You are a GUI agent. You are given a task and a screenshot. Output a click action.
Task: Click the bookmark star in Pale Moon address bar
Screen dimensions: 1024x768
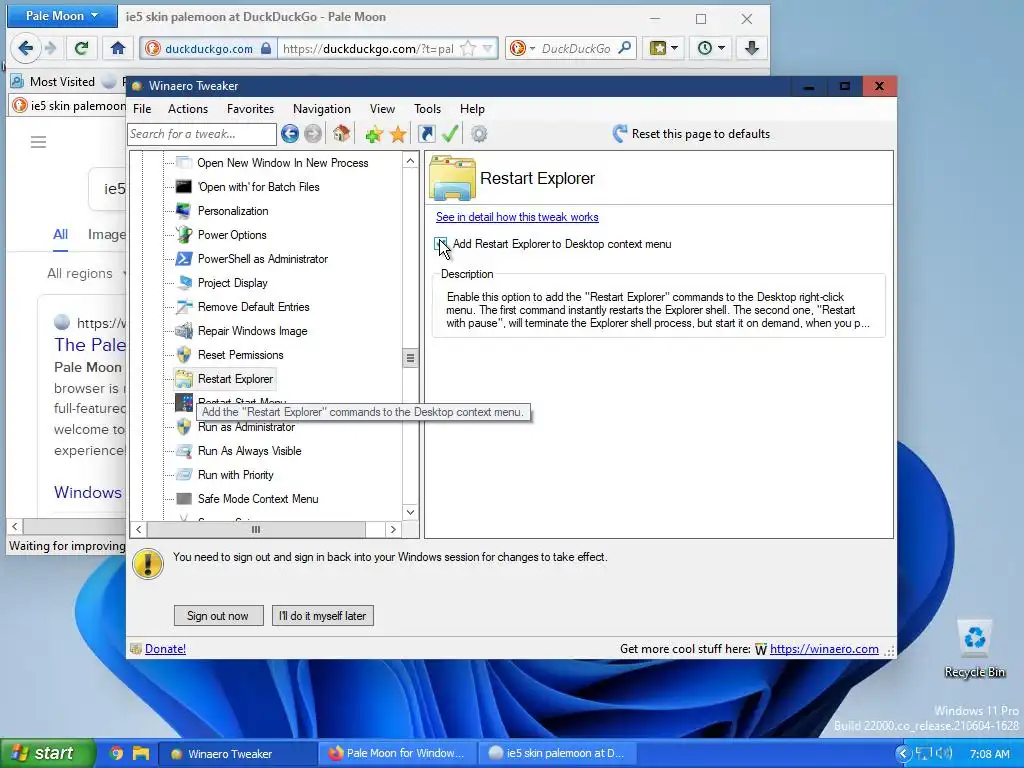tap(468, 48)
